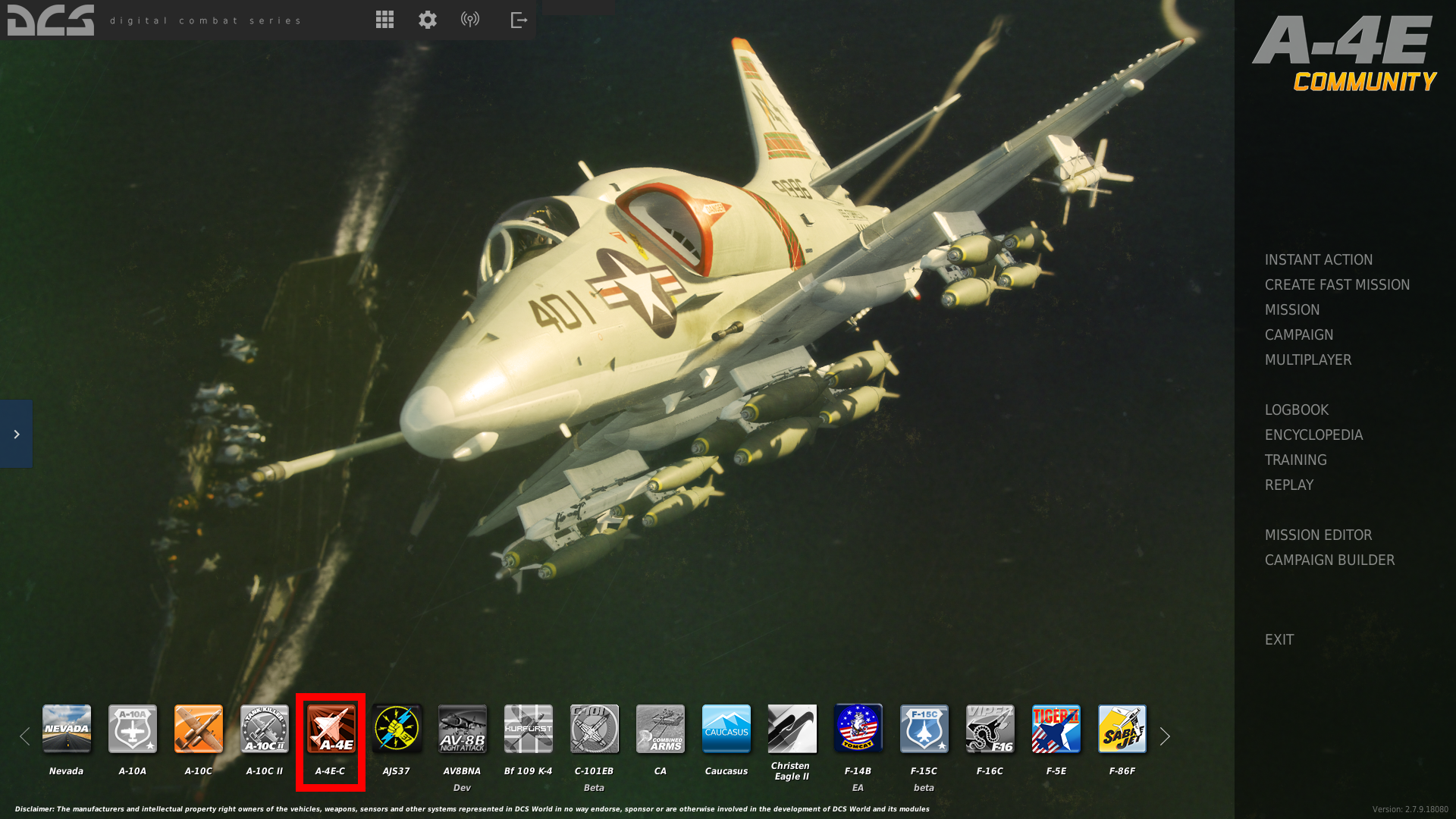Select the orange A-10C module icon
The height and width of the screenshot is (819, 1456).
(199, 729)
